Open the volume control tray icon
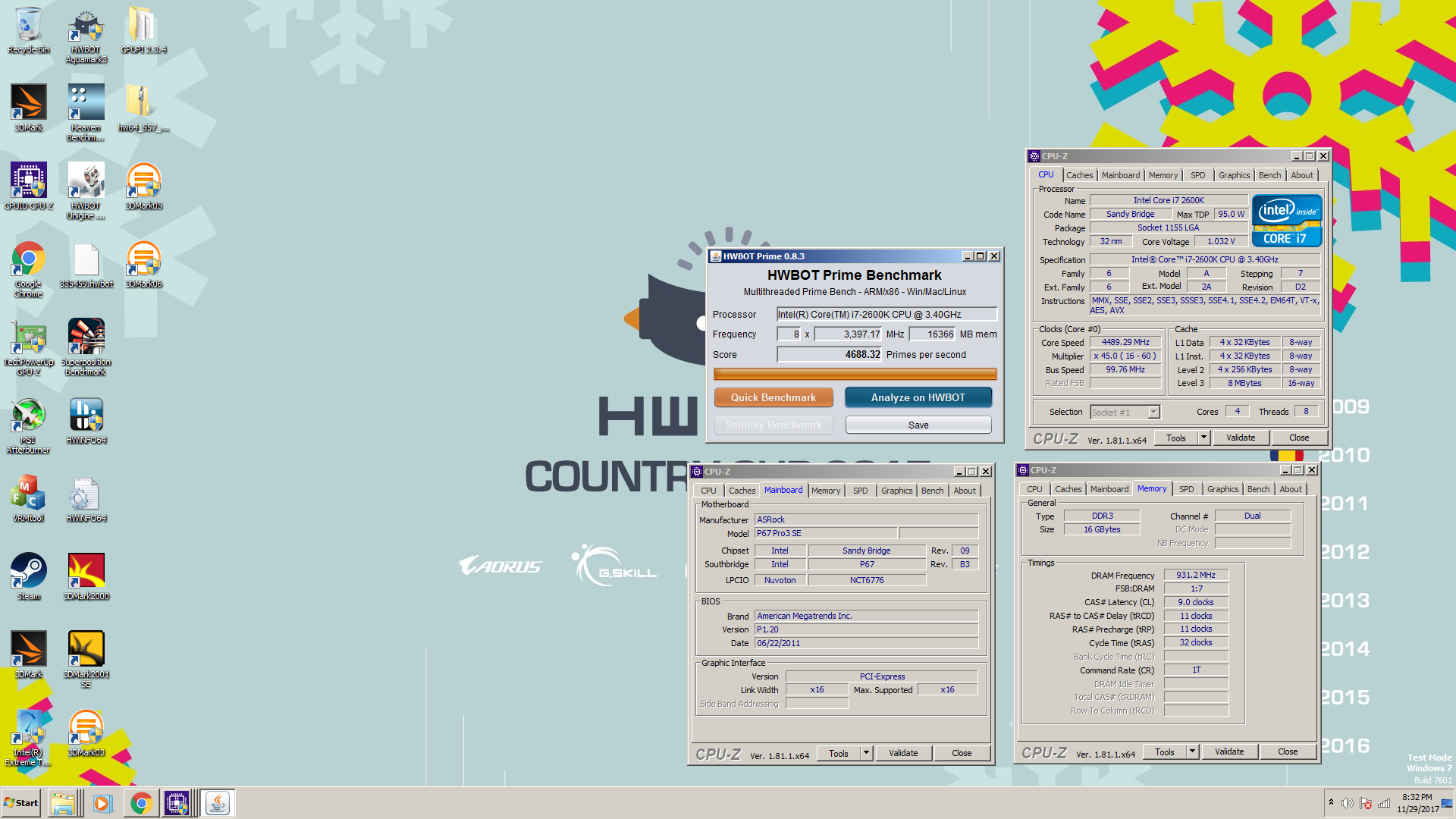The height and width of the screenshot is (819, 1456). click(x=1347, y=803)
